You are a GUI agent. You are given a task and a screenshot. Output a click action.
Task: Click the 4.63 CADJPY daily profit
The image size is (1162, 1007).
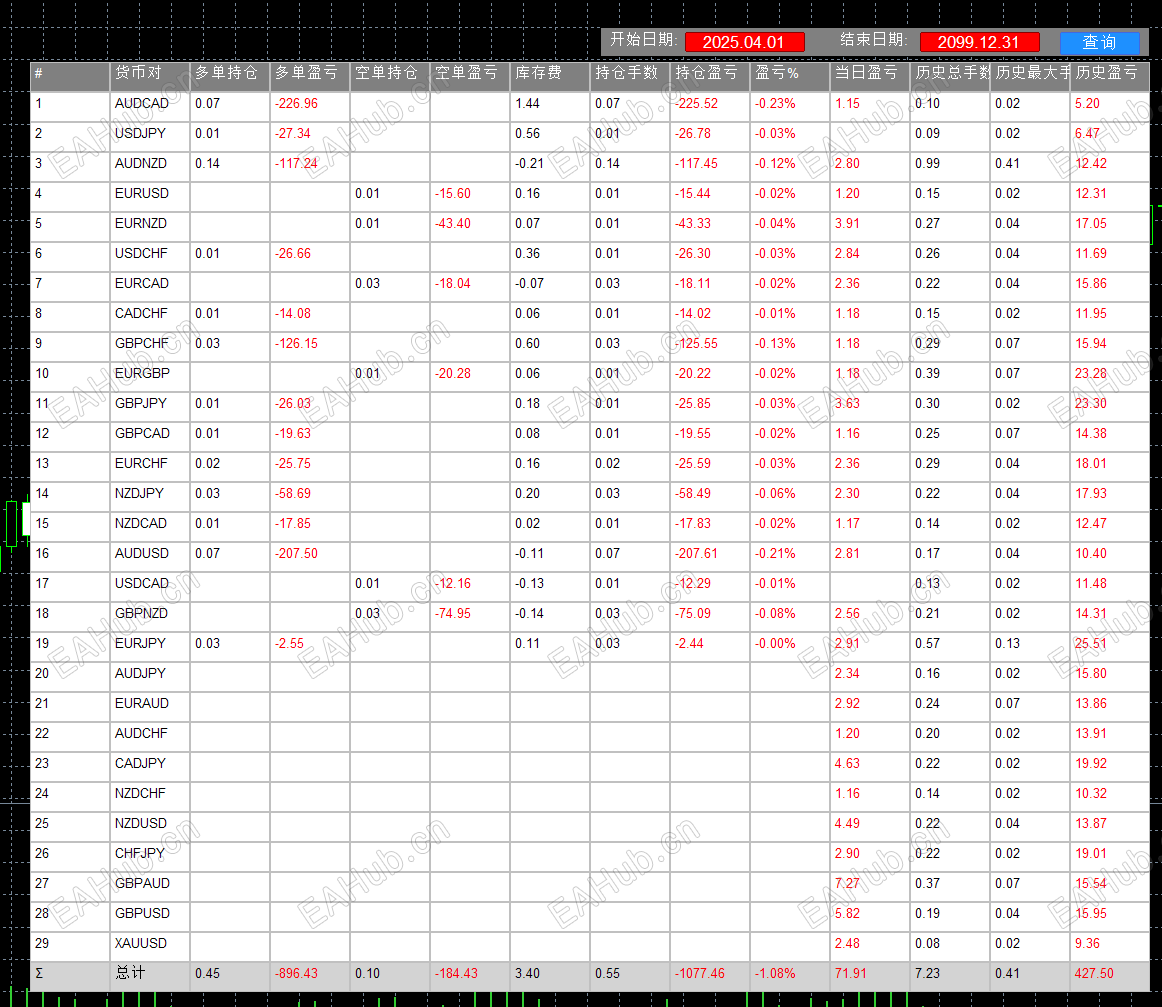coord(848,764)
